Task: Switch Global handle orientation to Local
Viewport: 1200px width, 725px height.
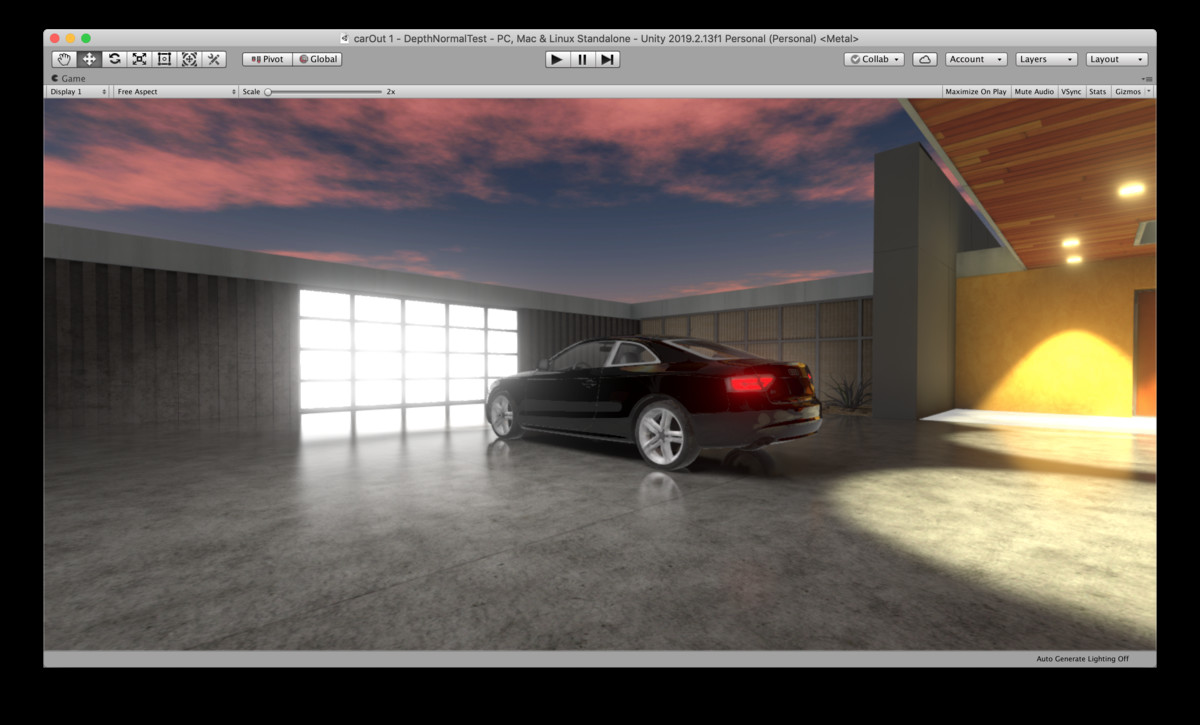Action: 318,59
